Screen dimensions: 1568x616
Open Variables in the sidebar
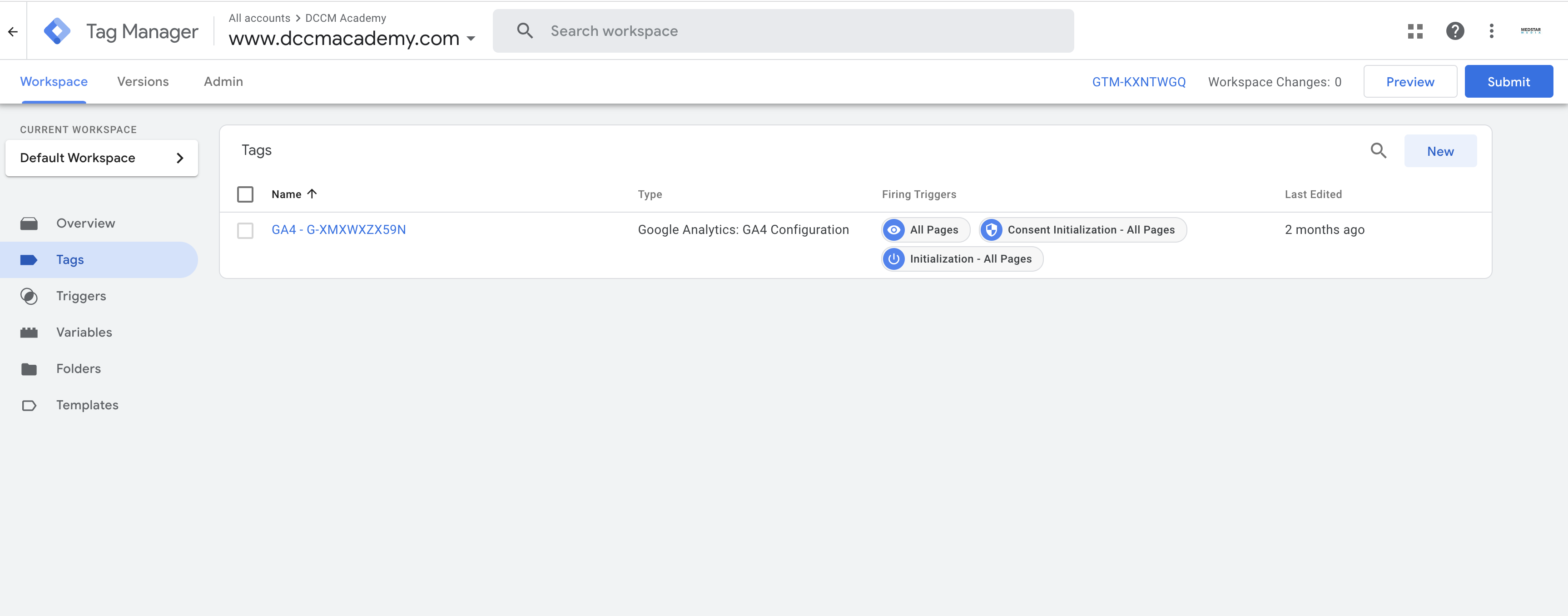[x=84, y=333]
